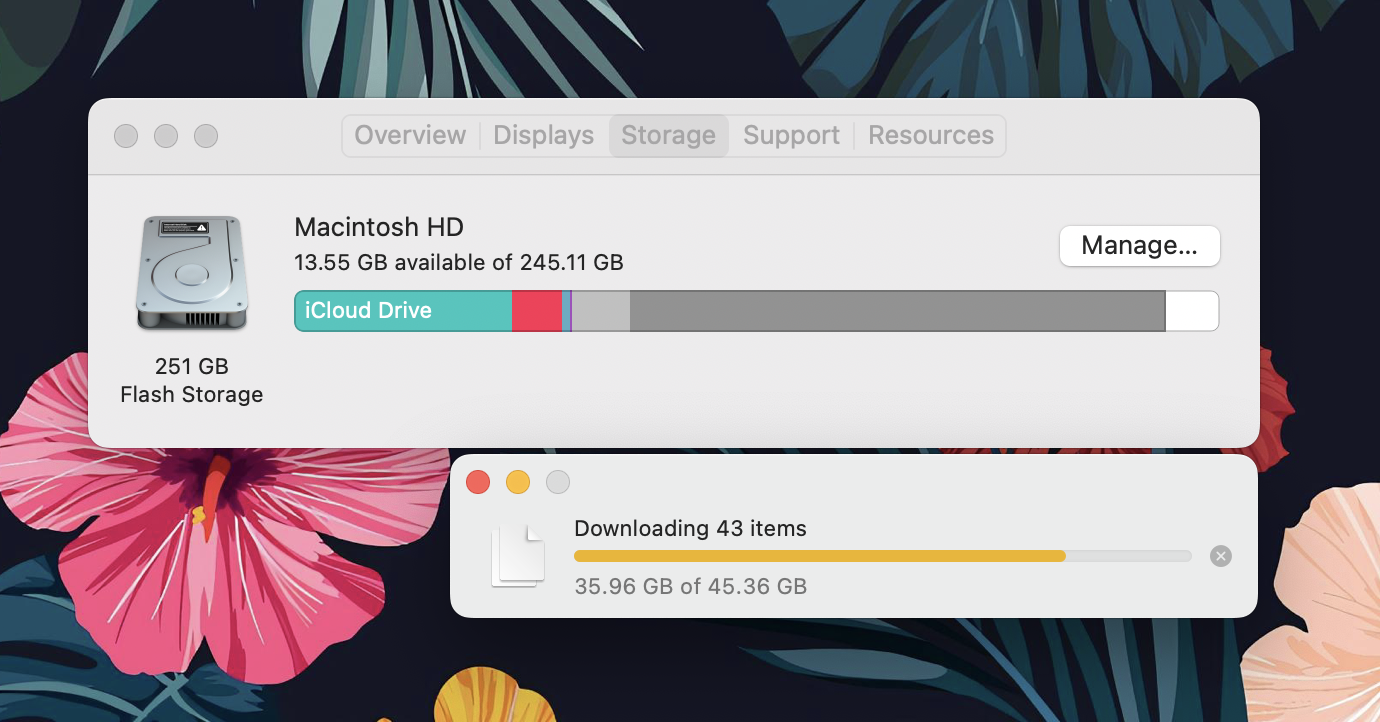
Task: Zoom the Macintosh HD storage window
Action: pyautogui.click(x=206, y=136)
